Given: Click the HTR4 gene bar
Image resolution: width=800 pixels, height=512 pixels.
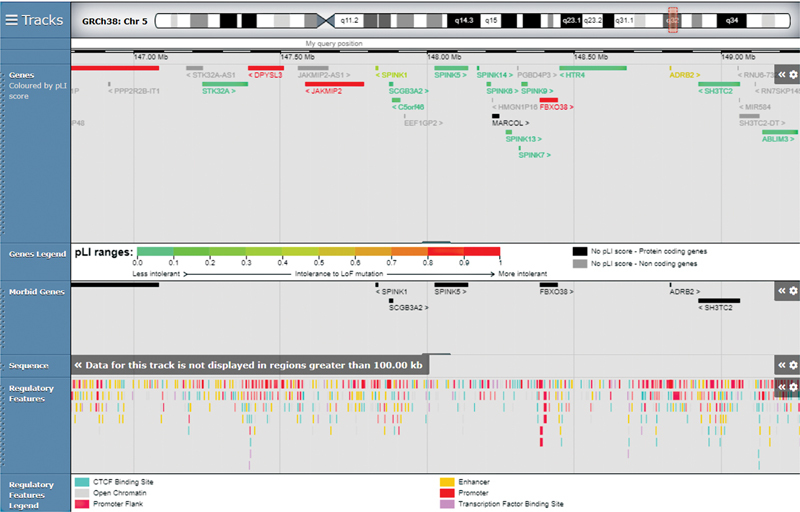Looking at the screenshot, I should [x=592, y=67].
